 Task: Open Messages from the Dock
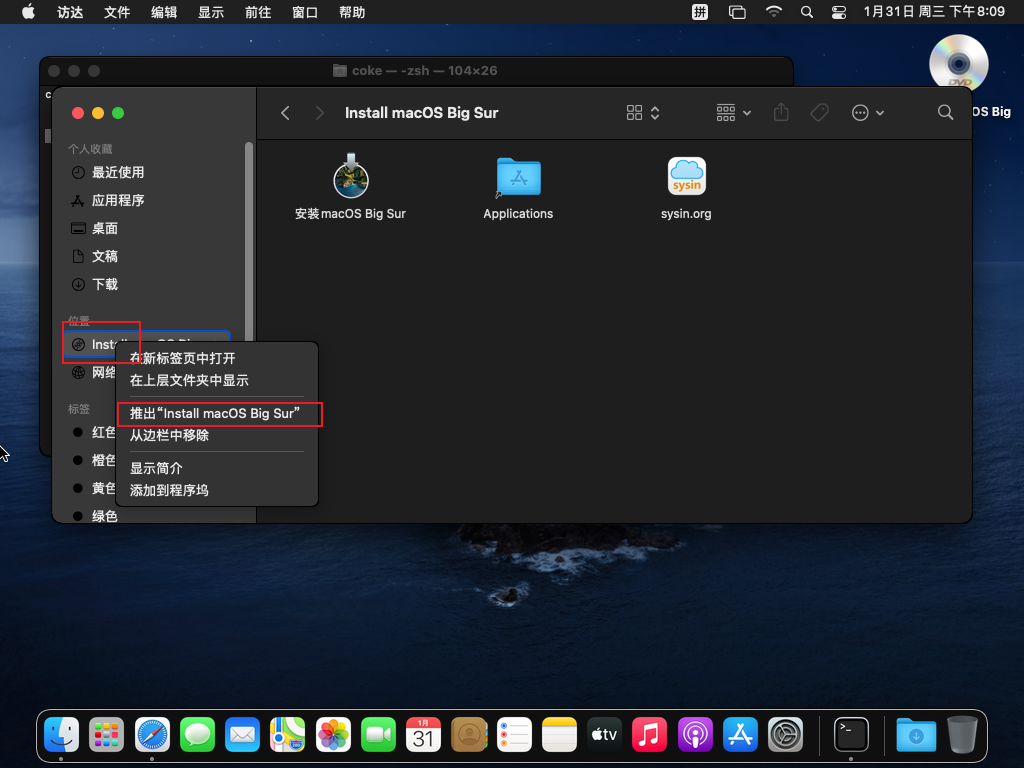pos(197,734)
